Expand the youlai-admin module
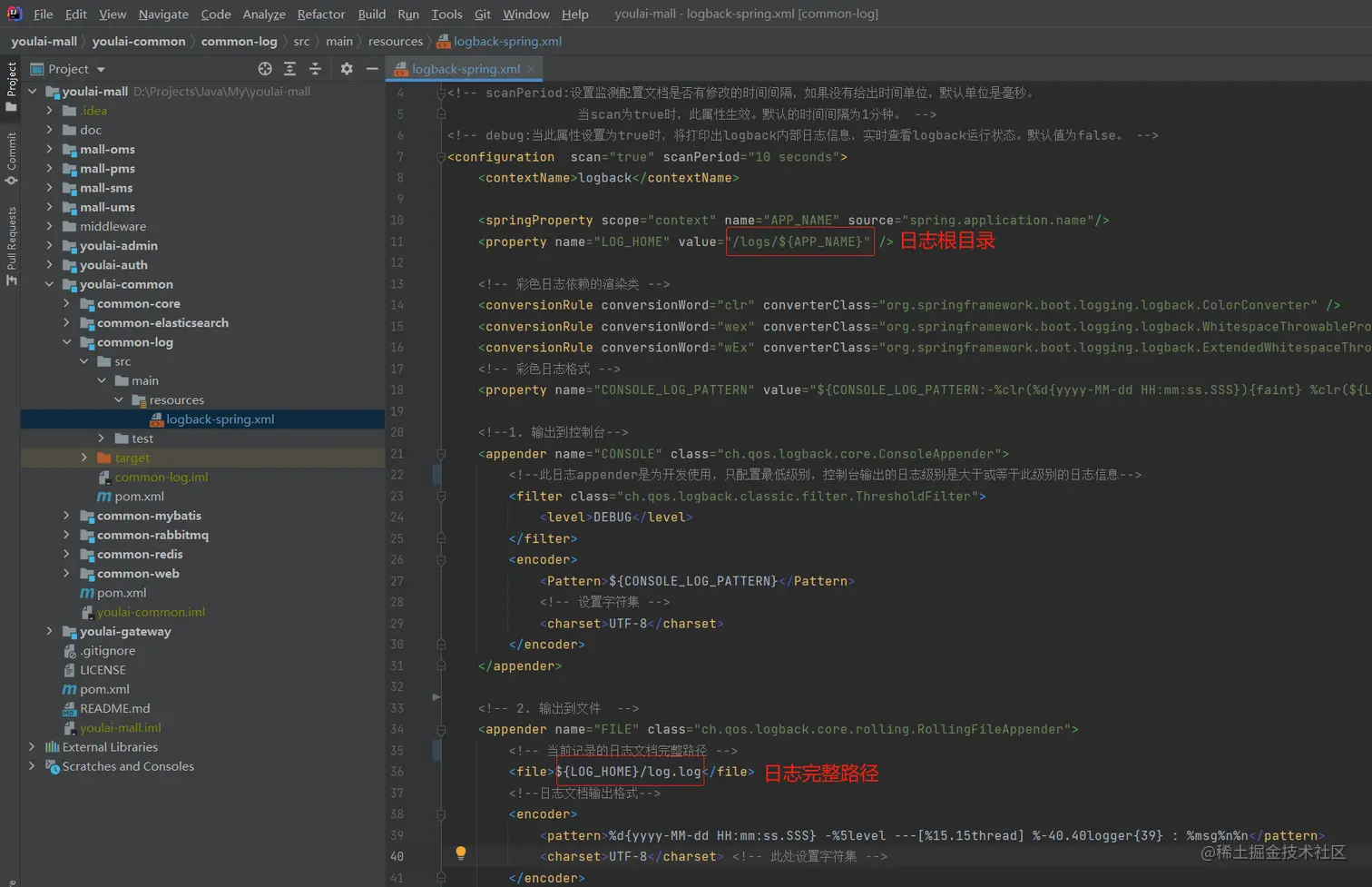 pos(50,245)
